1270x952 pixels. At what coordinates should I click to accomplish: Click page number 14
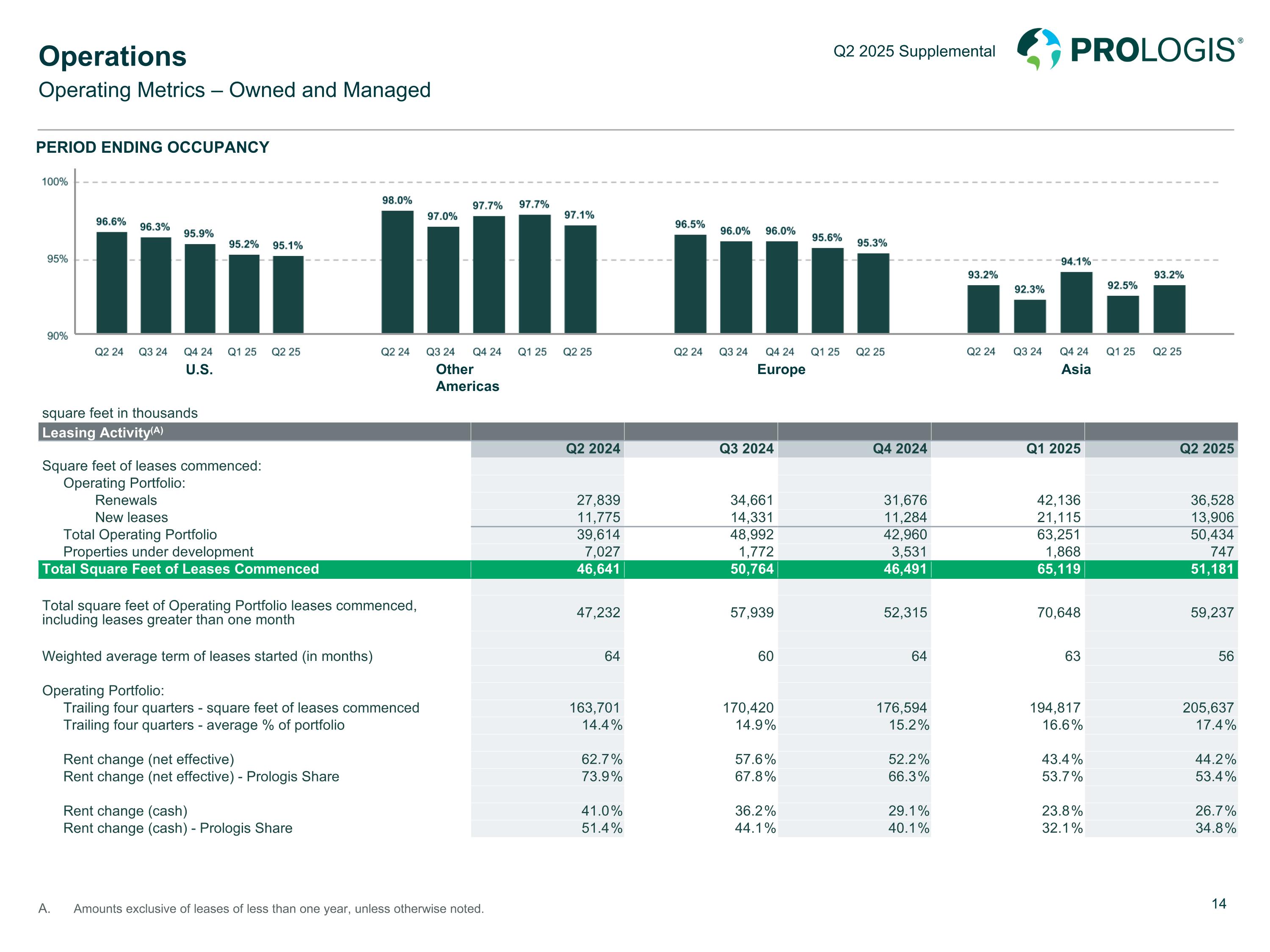tap(1218, 904)
